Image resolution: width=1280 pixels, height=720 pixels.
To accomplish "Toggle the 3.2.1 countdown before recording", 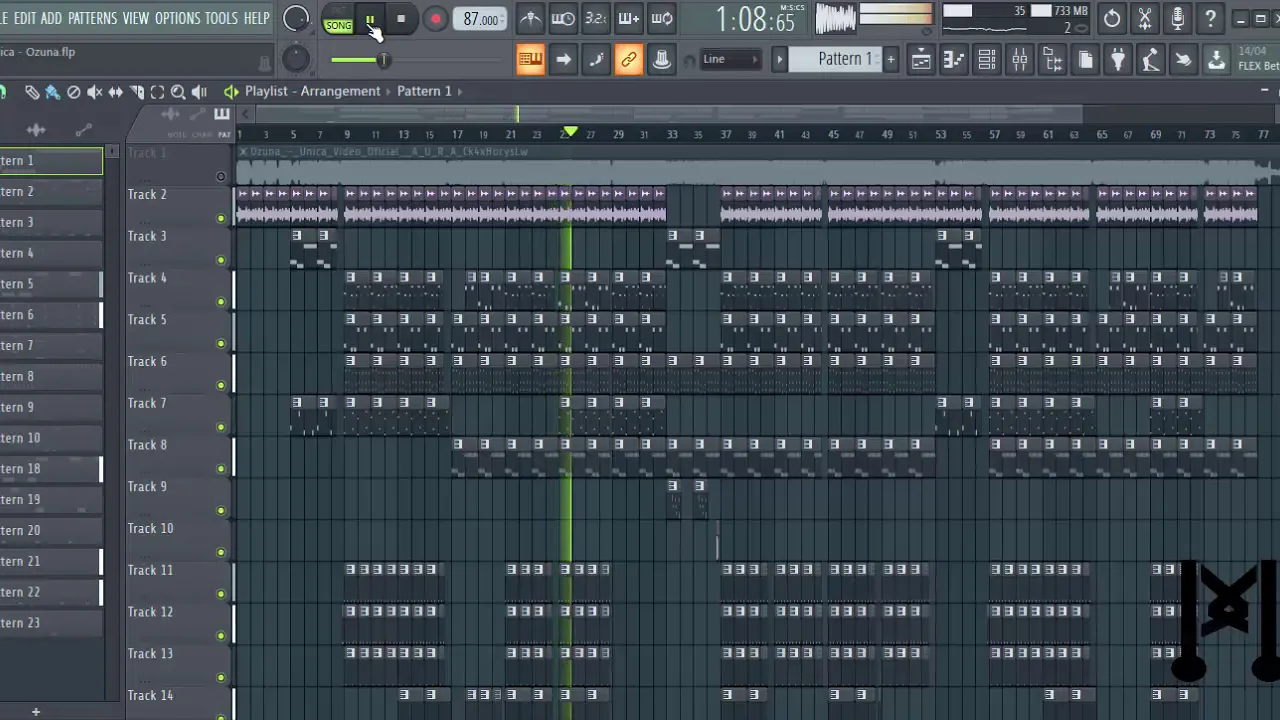I will point(596,18).
